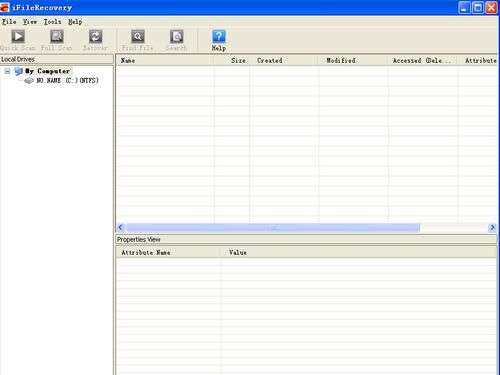Open the Tools menu

click(x=52, y=22)
